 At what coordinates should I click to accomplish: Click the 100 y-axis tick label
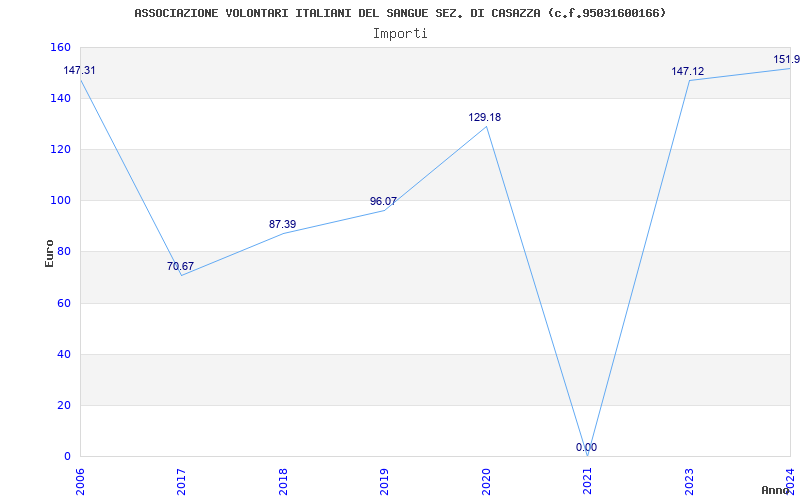60,201
